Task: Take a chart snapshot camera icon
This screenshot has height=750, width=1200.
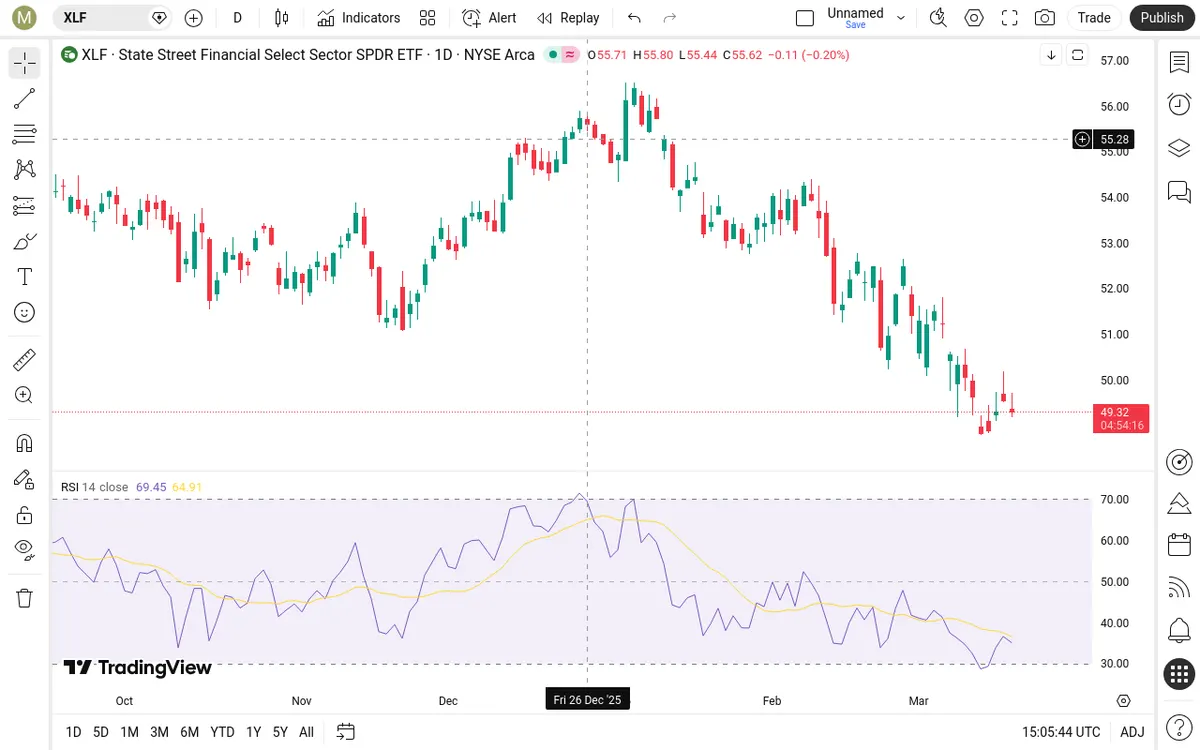Action: point(1045,18)
